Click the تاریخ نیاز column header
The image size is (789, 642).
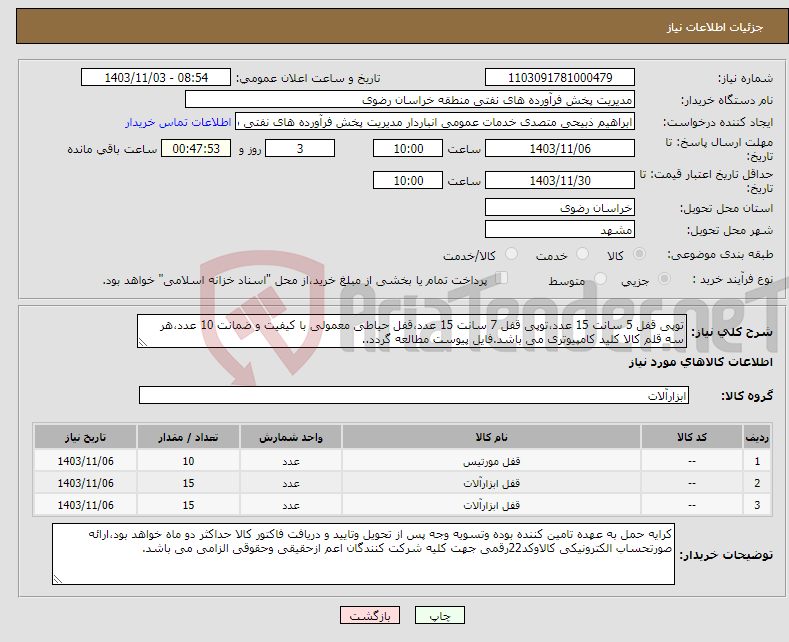coord(86,437)
